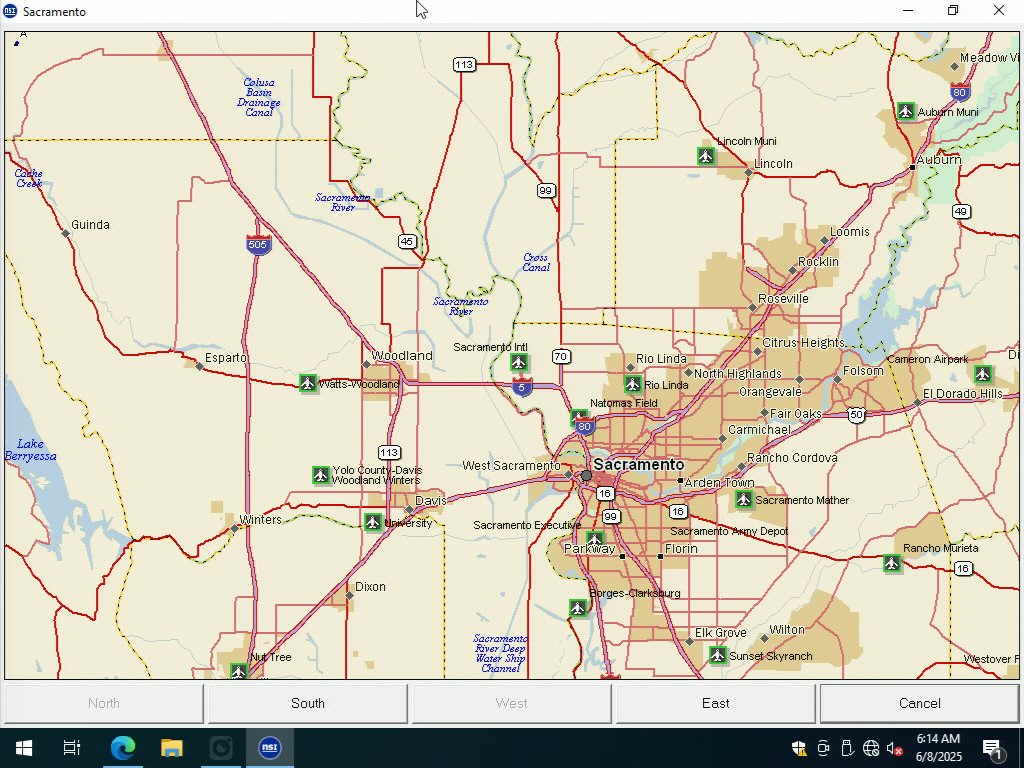Click the Sacramento Intl airport icon
The image size is (1024, 768).
click(x=518, y=363)
